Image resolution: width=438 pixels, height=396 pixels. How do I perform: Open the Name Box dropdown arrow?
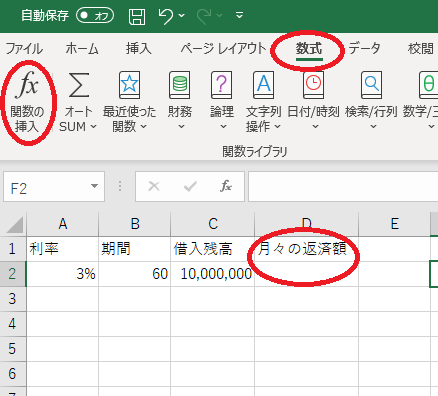(x=95, y=186)
